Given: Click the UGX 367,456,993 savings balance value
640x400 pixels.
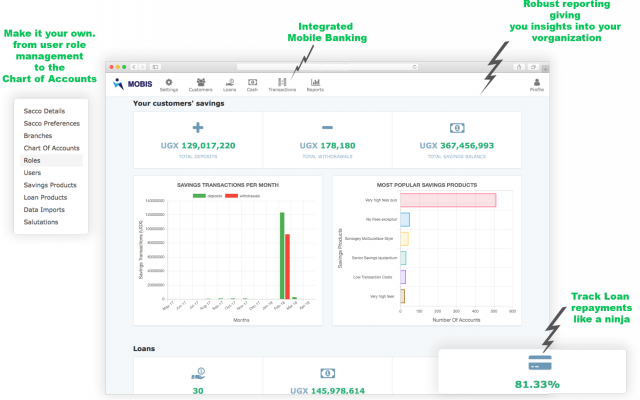Looking at the screenshot, I should coord(457,146).
